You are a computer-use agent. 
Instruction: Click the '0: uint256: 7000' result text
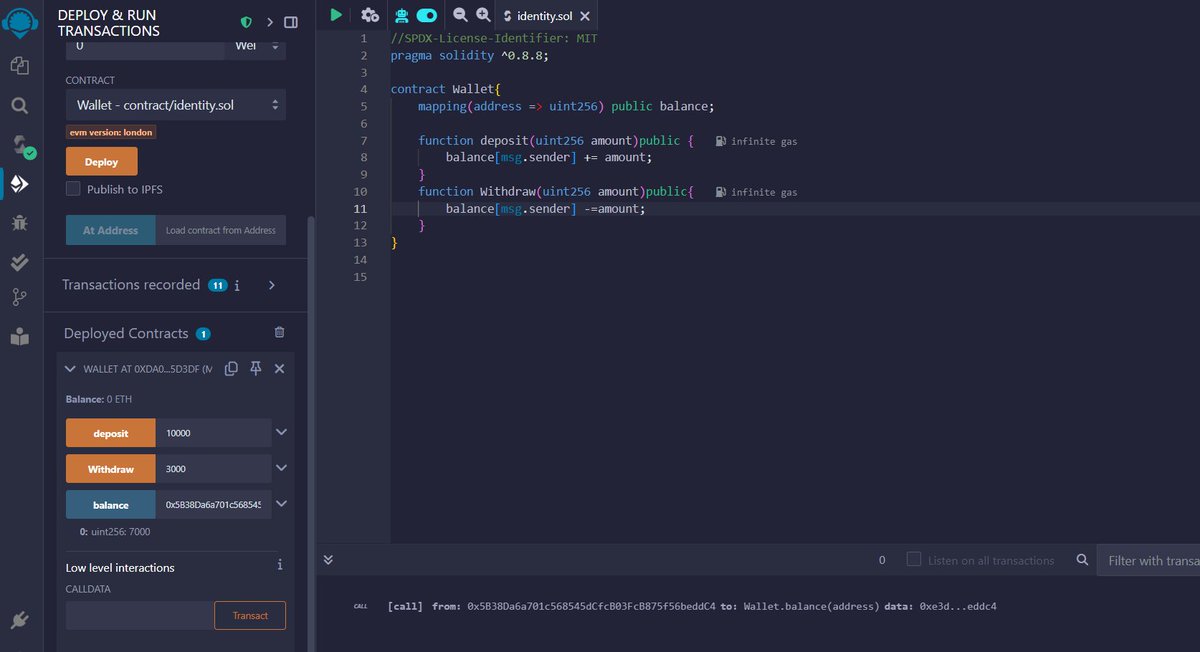click(x=115, y=532)
